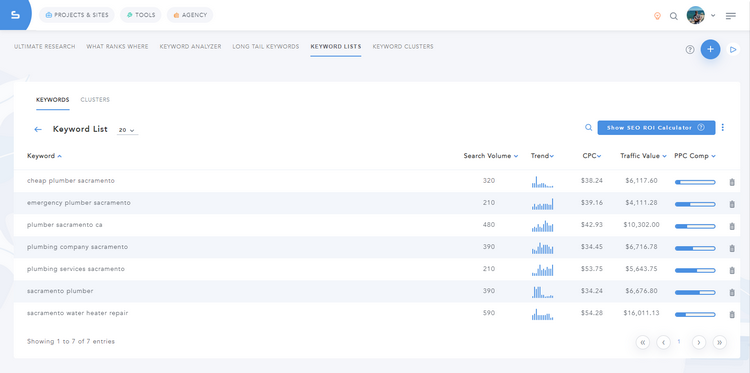This screenshot has width=750, height=373.
Task: Click page number 1 in pagination
Action: (679, 341)
